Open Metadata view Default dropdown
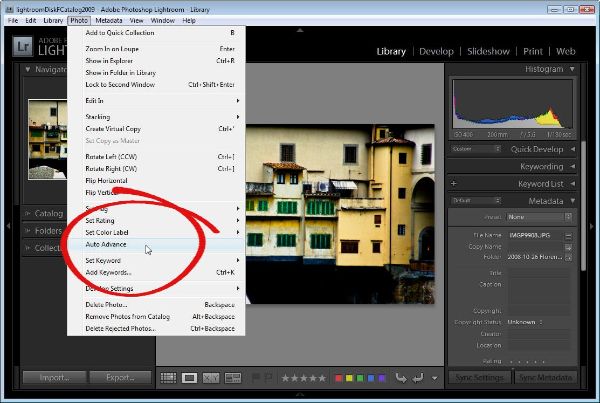The width and height of the screenshot is (600, 403). [476, 201]
